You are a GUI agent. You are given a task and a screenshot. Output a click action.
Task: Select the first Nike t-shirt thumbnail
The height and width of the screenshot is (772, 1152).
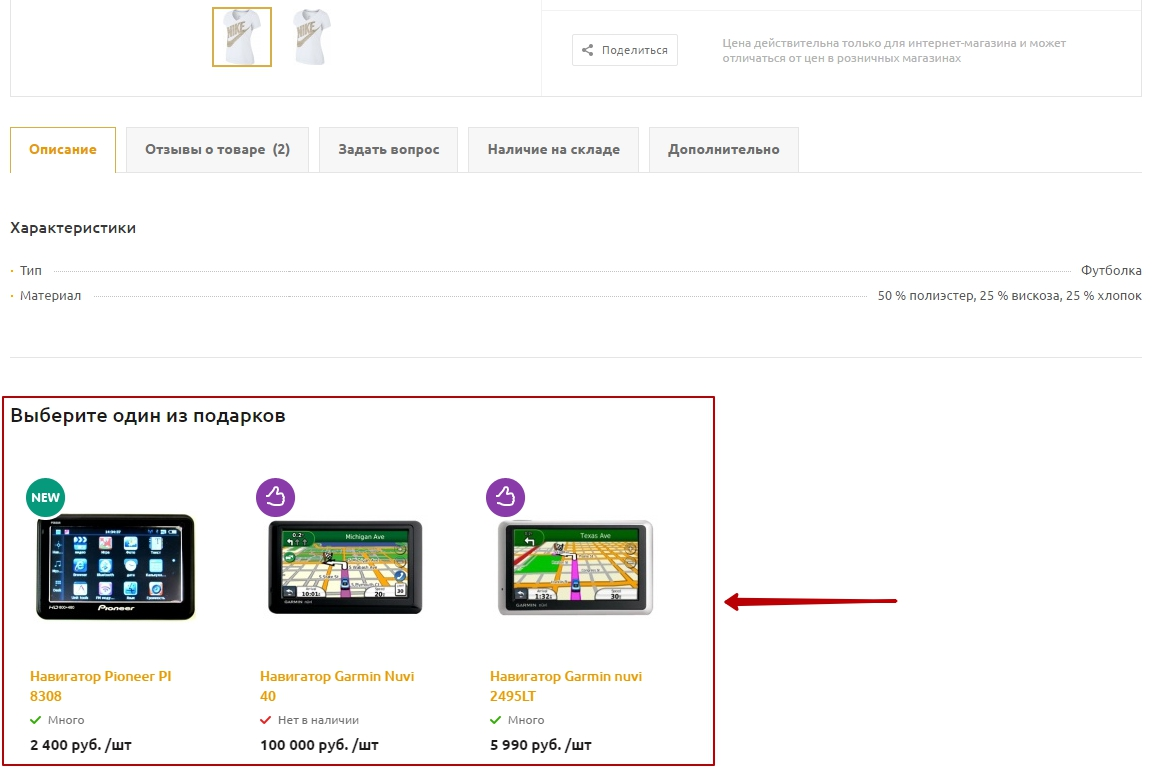(x=242, y=37)
